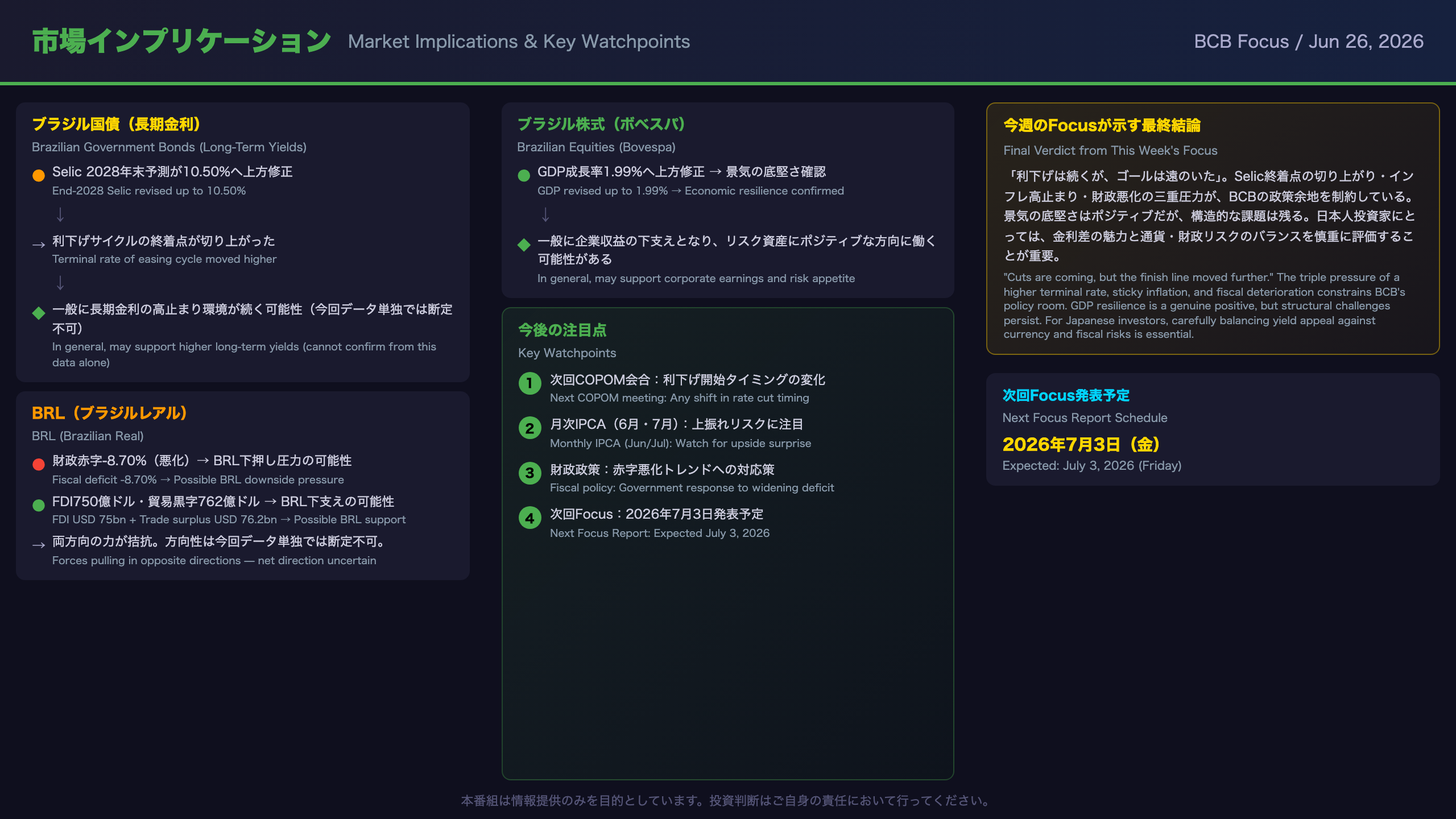Click Final Verdict from This Week's Focus
Screen dimensions: 1456x819
[x=1110, y=151]
